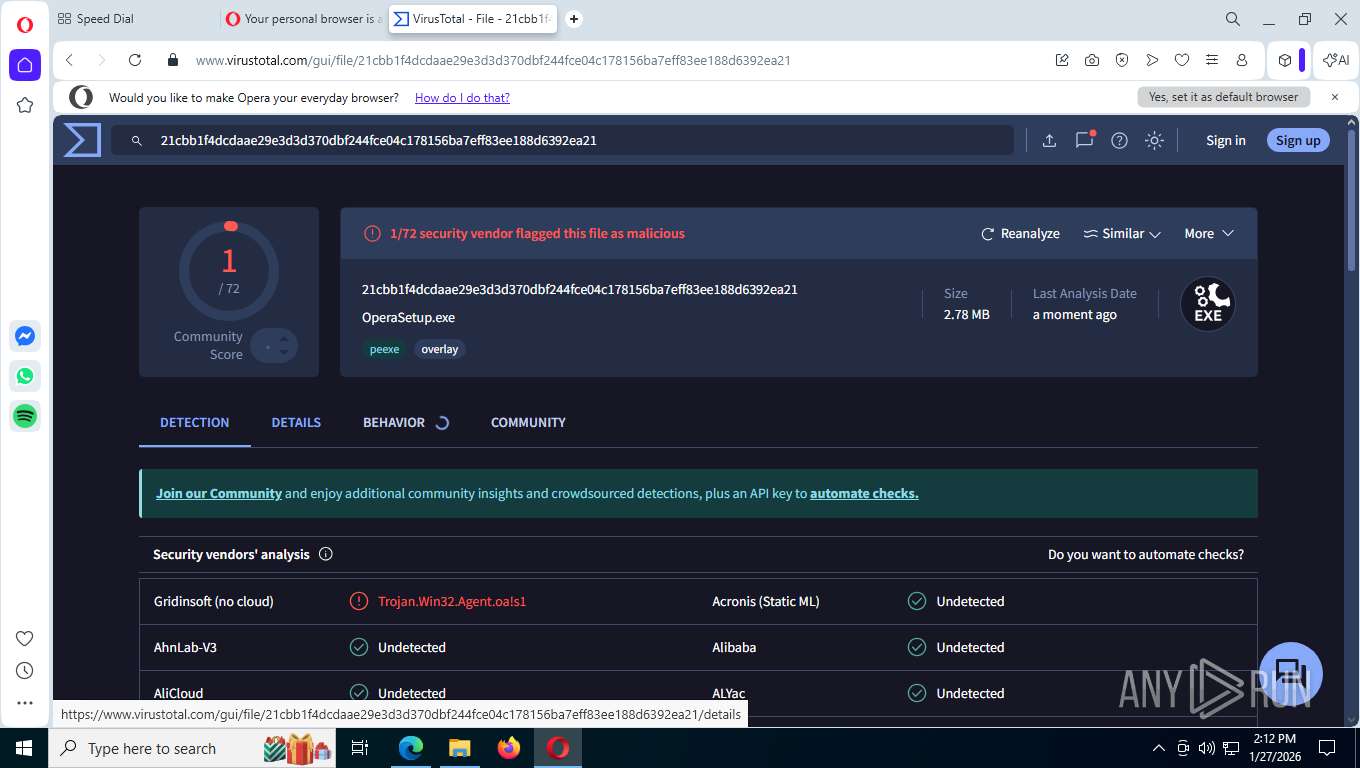Click Edit page icon in address bar
1360x768 pixels.
click(1062, 60)
